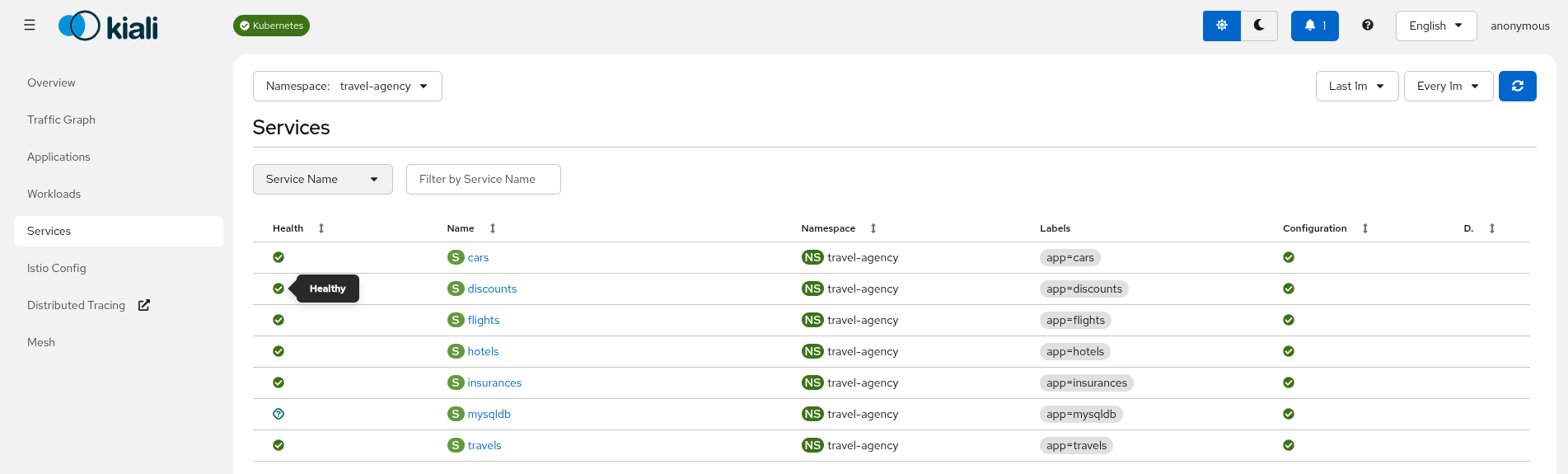The image size is (1568, 474).
Task: Sort by the Health column arrows
Action: [321, 228]
